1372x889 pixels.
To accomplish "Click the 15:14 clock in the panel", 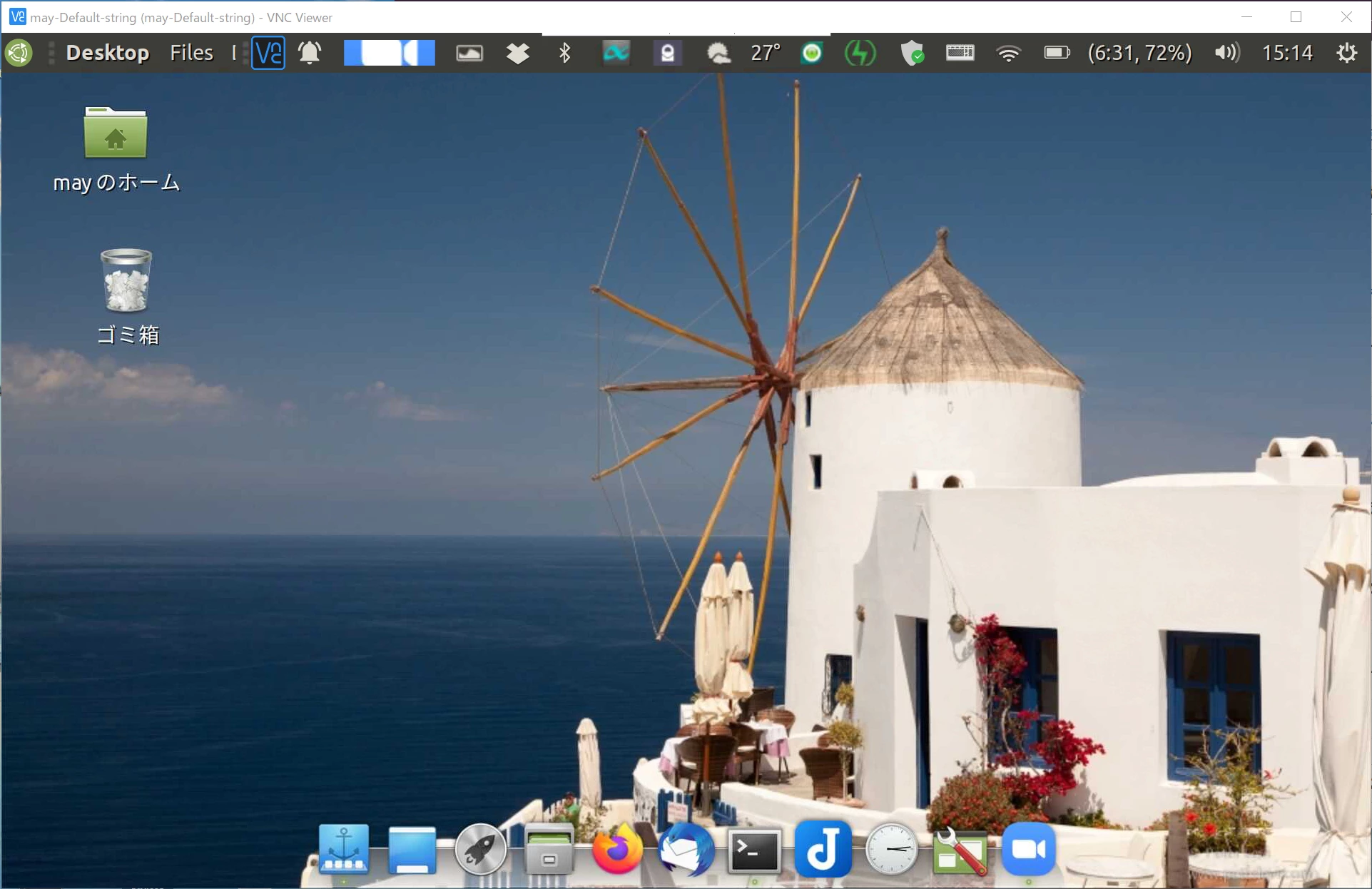I will coord(1287,53).
